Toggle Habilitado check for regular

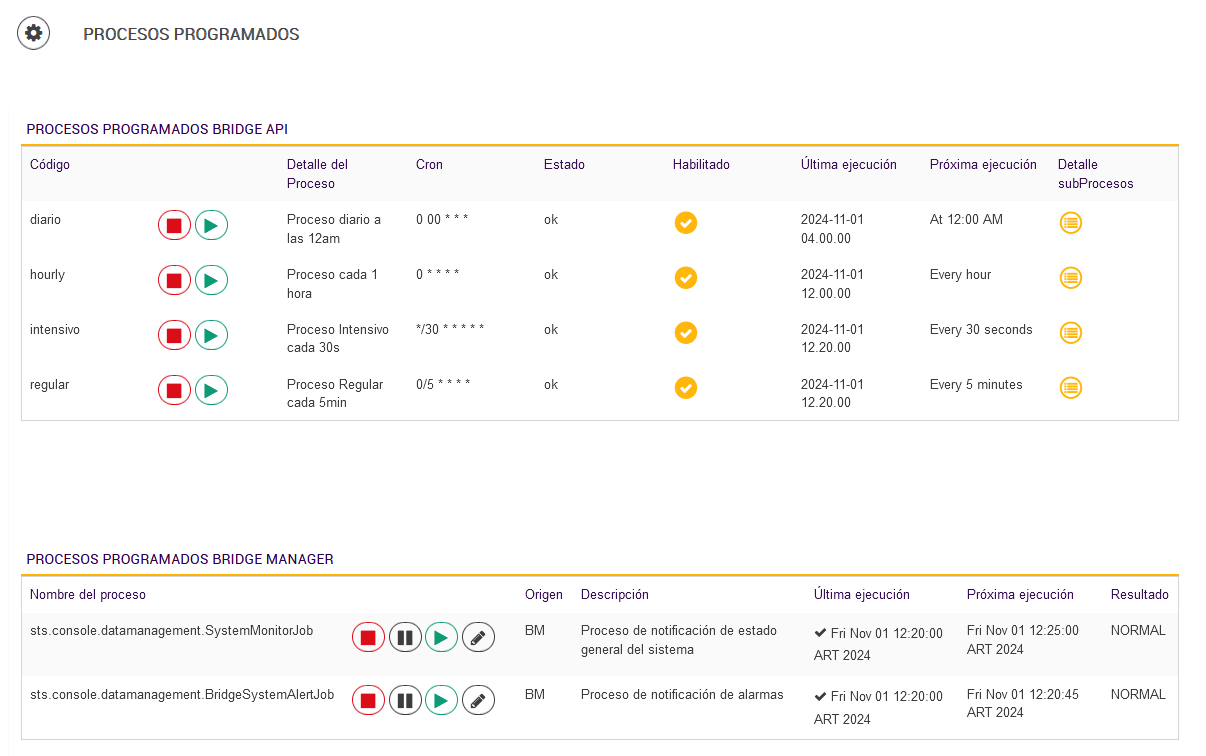(686, 388)
